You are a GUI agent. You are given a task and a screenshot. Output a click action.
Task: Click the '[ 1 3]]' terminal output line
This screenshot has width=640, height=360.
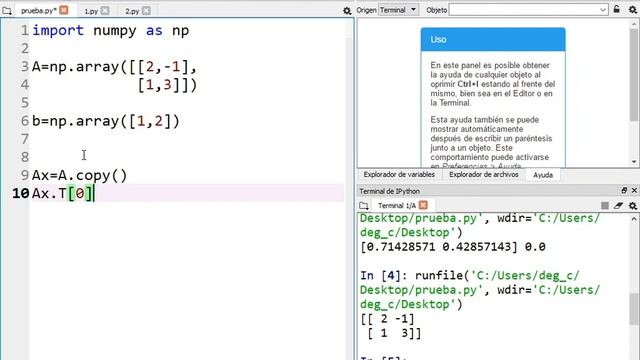[x=394, y=333]
